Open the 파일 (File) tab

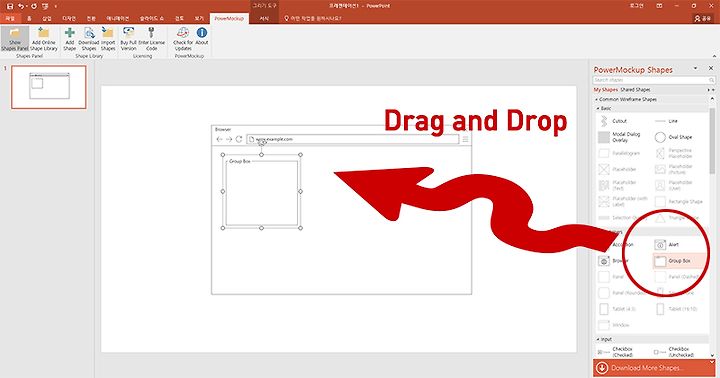10,18
